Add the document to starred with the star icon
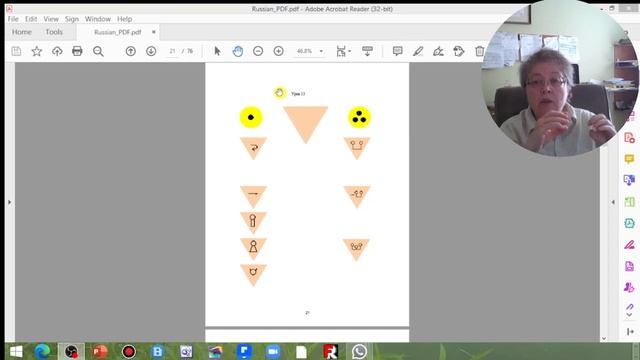The height and width of the screenshot is (360, 640). 37,51
